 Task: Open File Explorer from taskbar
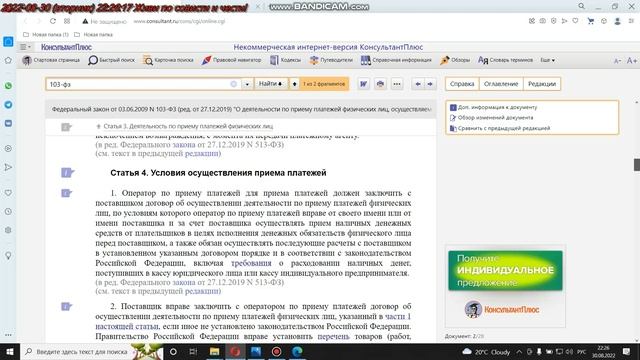[214, 351]
